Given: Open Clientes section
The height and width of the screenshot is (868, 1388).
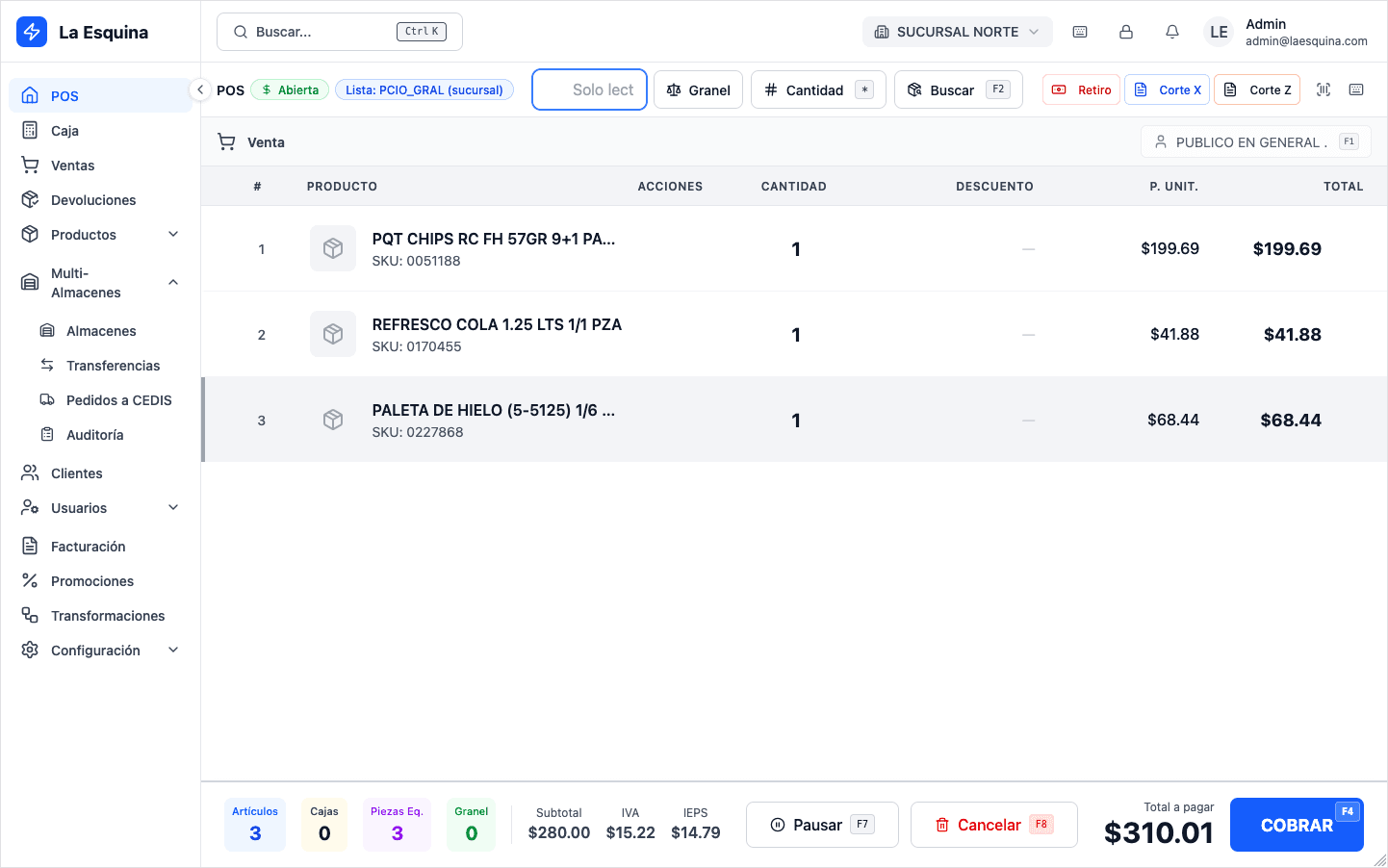Looking at the screenshot, I should [x=100, y=472].
